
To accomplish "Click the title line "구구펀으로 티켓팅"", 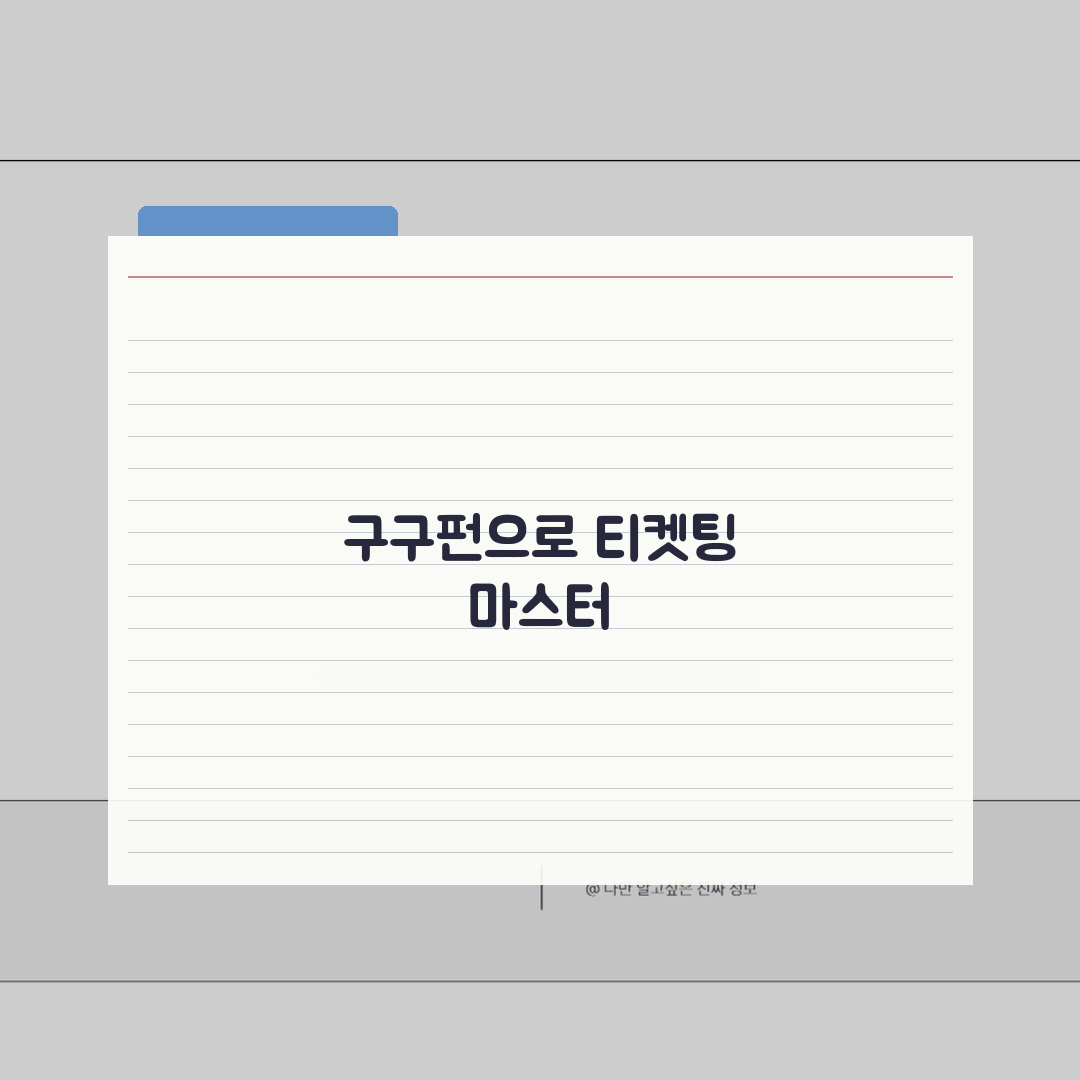I will (x=540, y=537).
